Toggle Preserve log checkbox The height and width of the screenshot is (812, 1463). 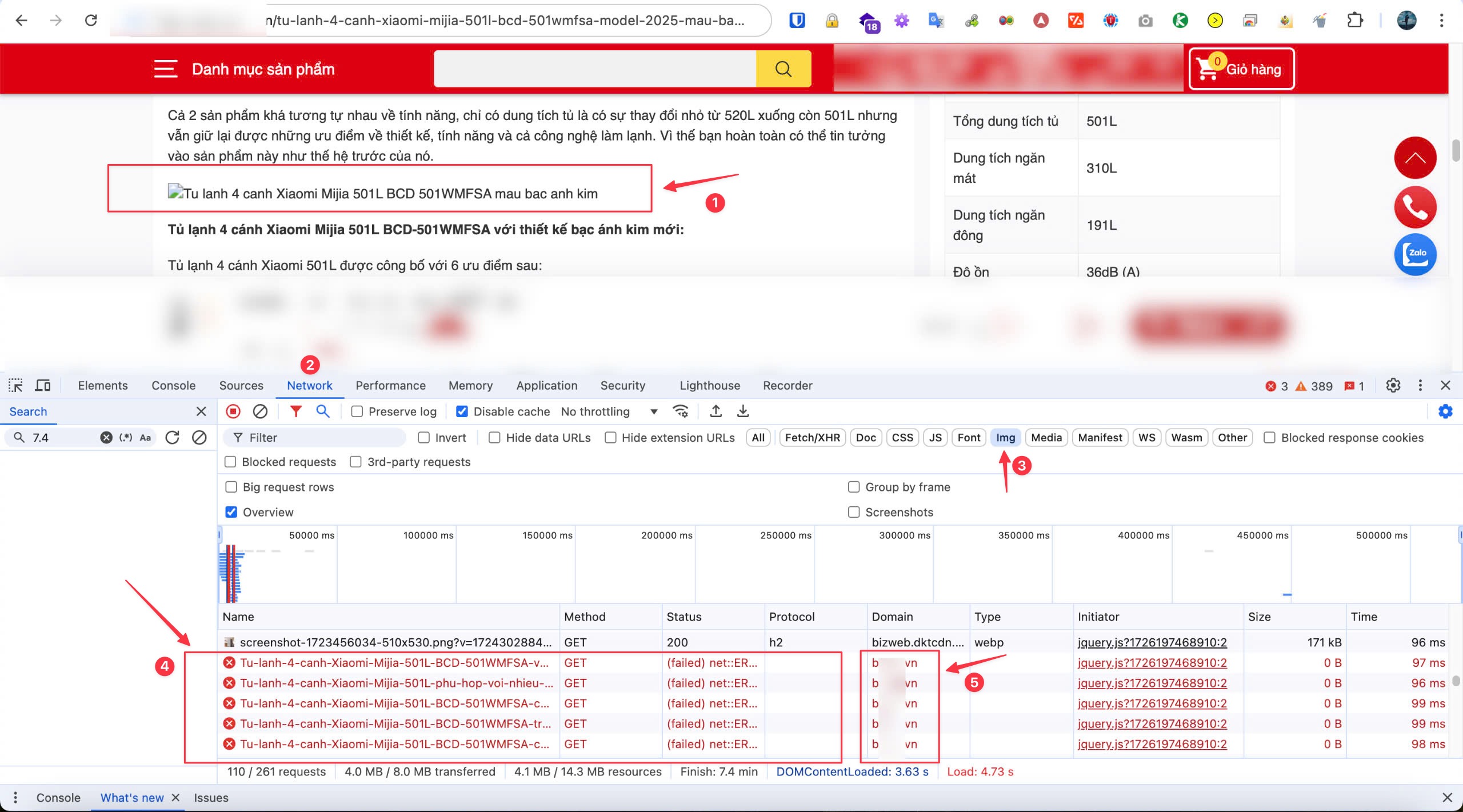[357, 411]
